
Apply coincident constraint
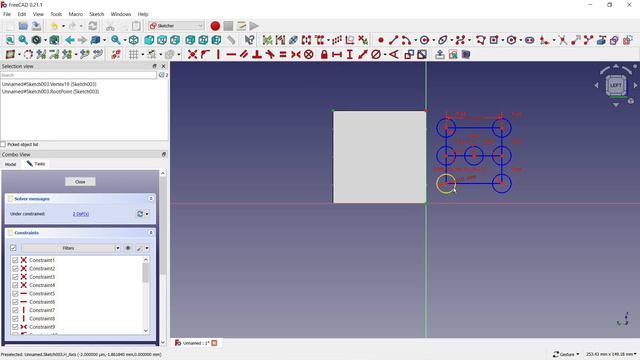pos(192,54)
